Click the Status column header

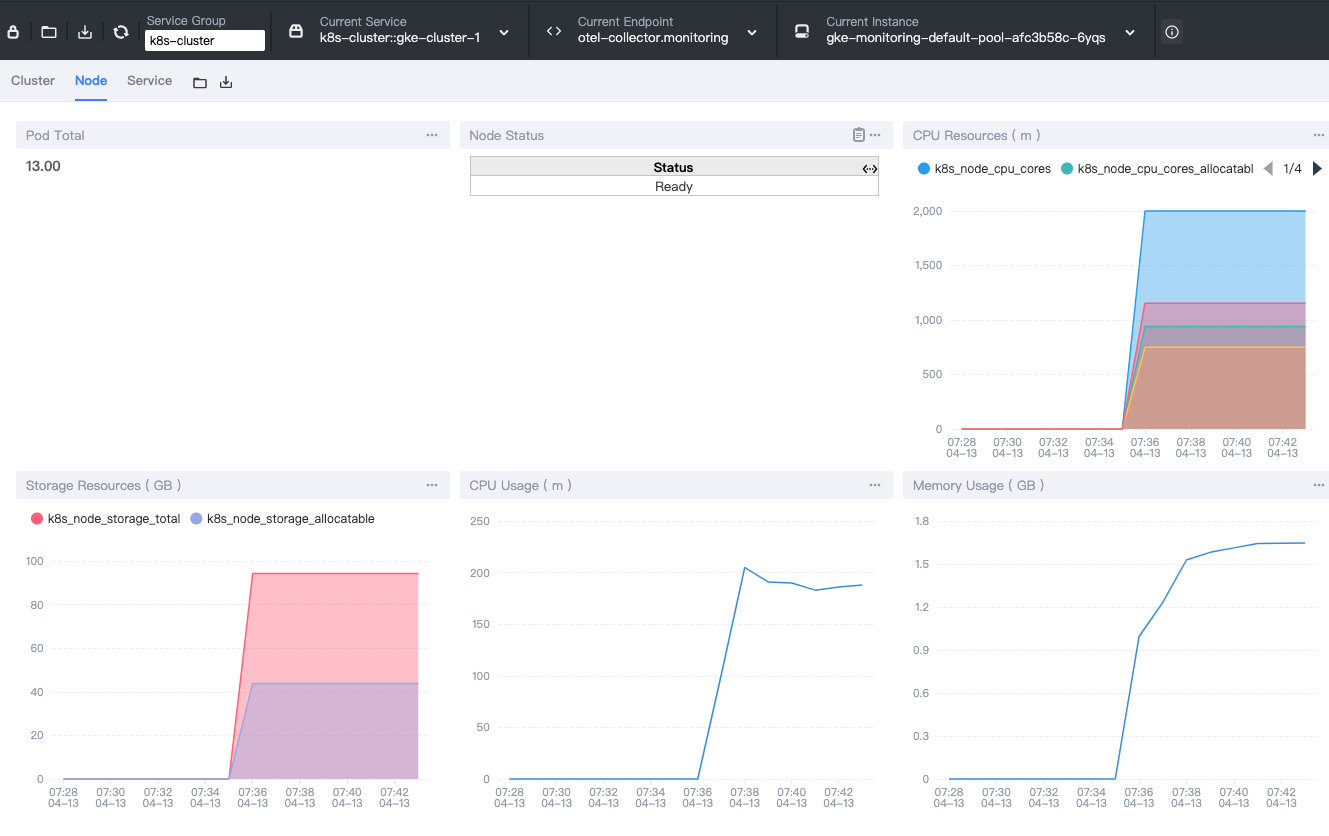click(674, 168)
